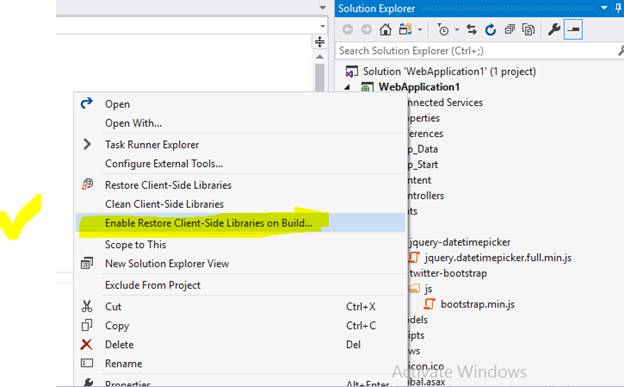This screenshot has width=624, height=387.
Task: Open the Solution Explorer window options dropdown
Action: tap(604, 8)
